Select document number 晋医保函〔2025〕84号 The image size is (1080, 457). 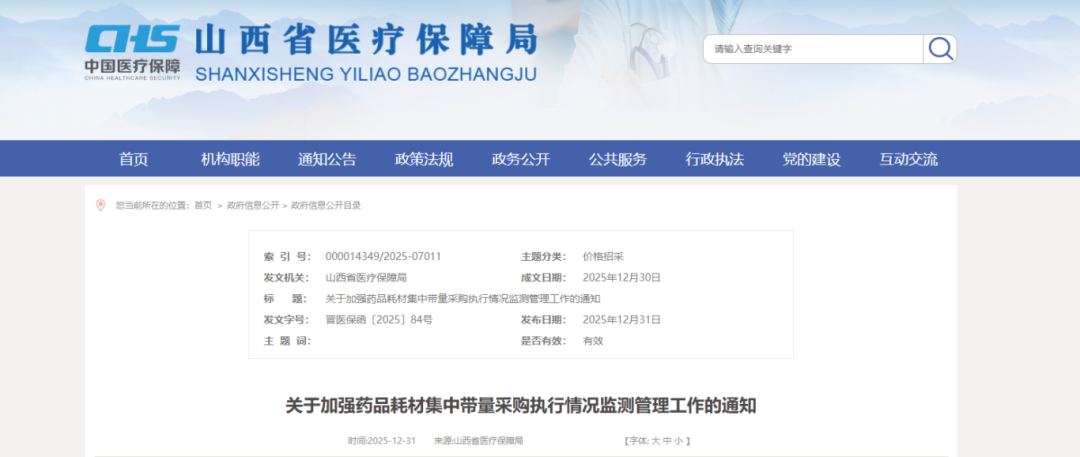tap(379, 320)
